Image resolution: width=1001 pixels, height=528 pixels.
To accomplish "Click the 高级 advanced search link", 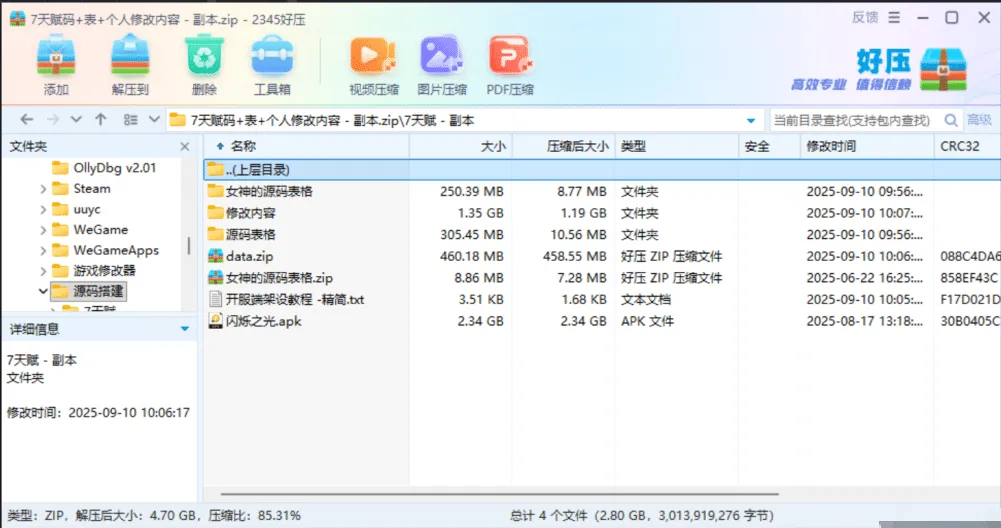I will 979,120.
